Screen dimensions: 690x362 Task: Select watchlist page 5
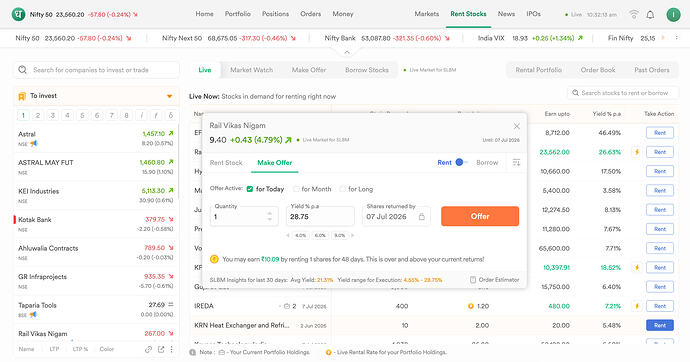[82, 115]
